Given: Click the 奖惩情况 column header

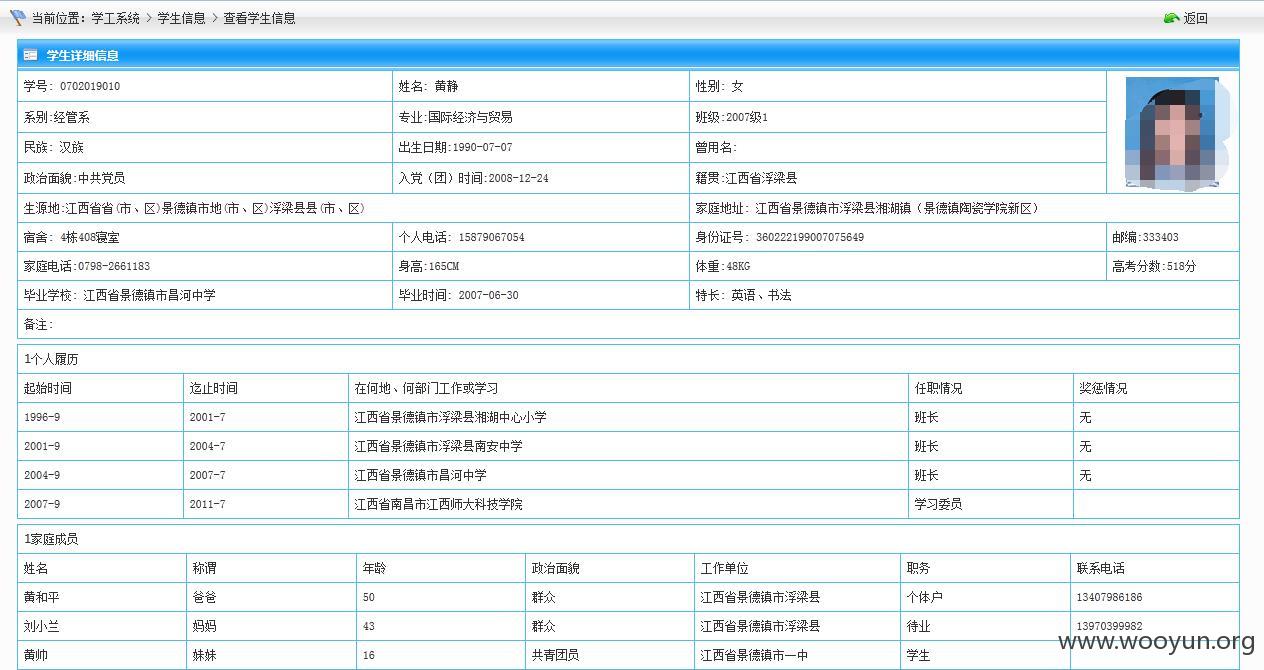Looking at the screenshot, I should [1156, 388].
